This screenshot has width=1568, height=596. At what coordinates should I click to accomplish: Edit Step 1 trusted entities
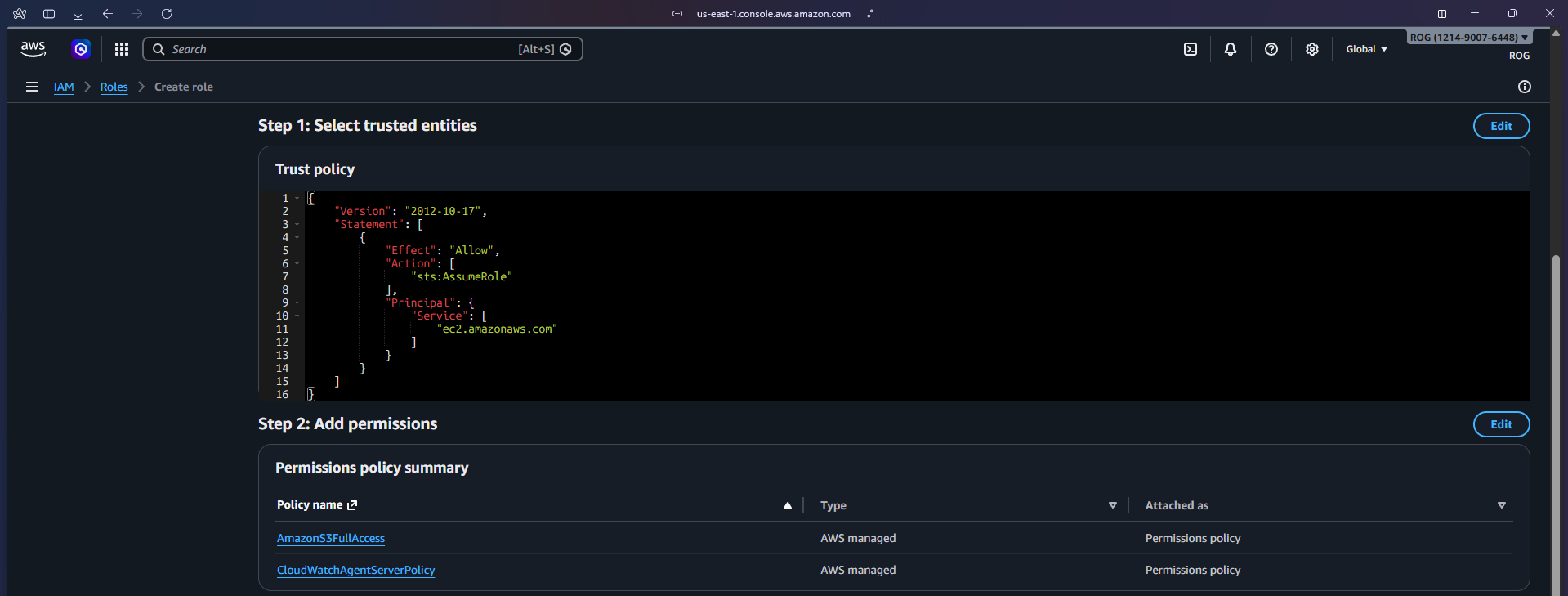(x=1500, y=126)
